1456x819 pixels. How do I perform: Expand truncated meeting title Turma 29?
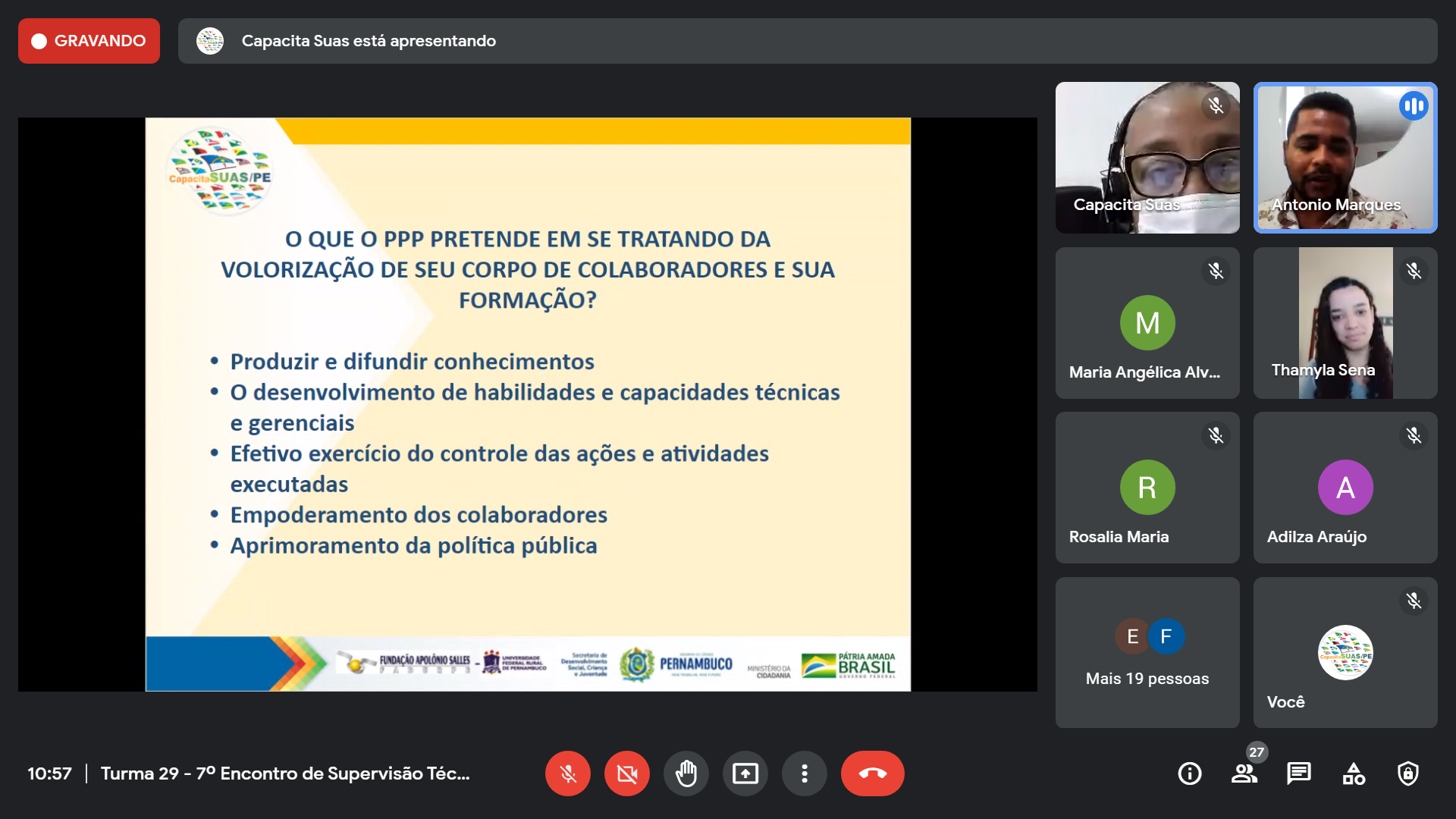pos(285,773)
